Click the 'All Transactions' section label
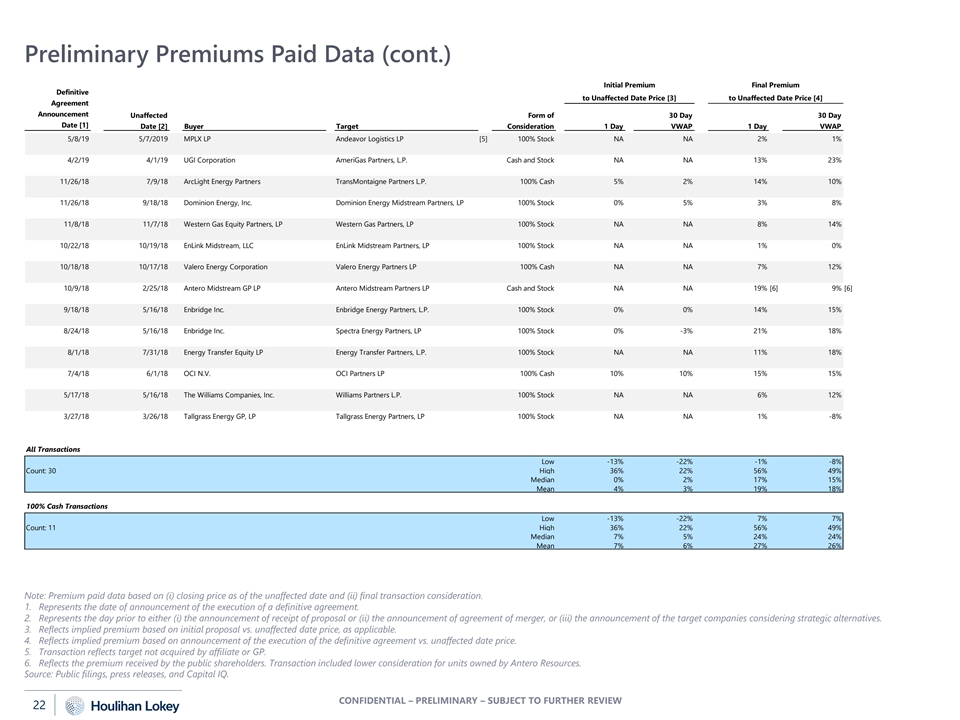The image size is (960, 720). pyautogui.click(x=53, y=449)
